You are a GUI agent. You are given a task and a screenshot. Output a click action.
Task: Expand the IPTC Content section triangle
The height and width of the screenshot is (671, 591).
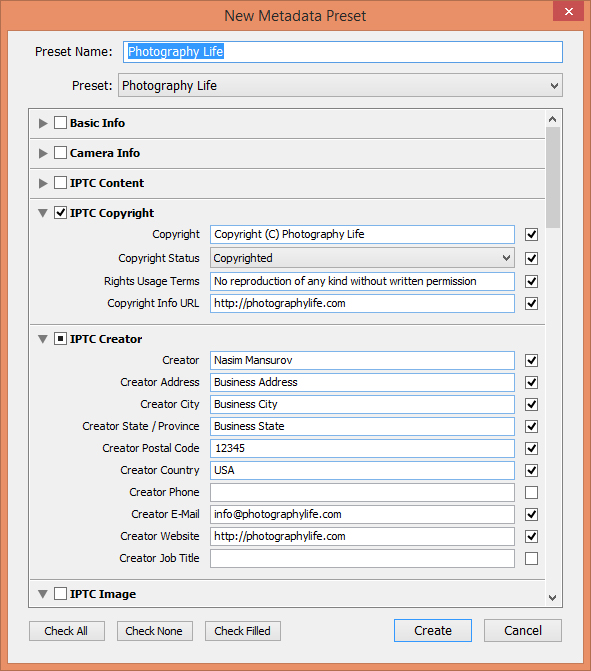point(43,183)
